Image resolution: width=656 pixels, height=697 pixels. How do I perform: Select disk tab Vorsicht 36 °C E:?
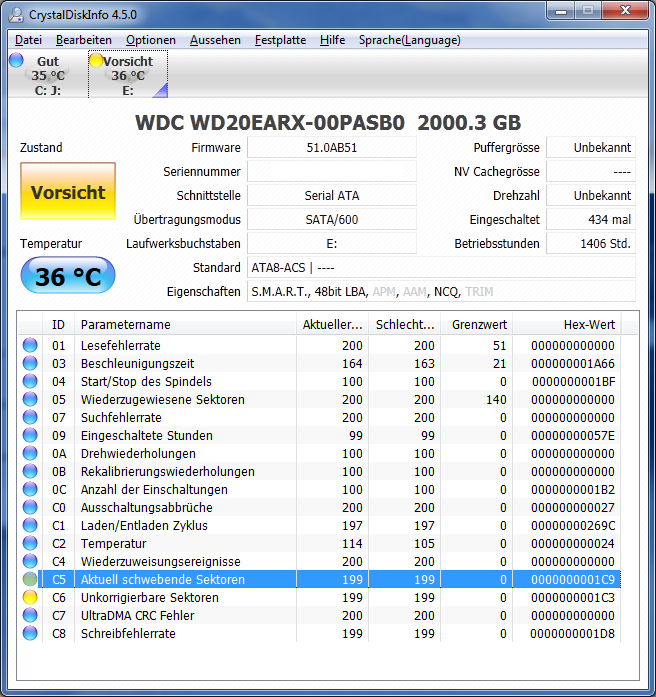[128, 75]
